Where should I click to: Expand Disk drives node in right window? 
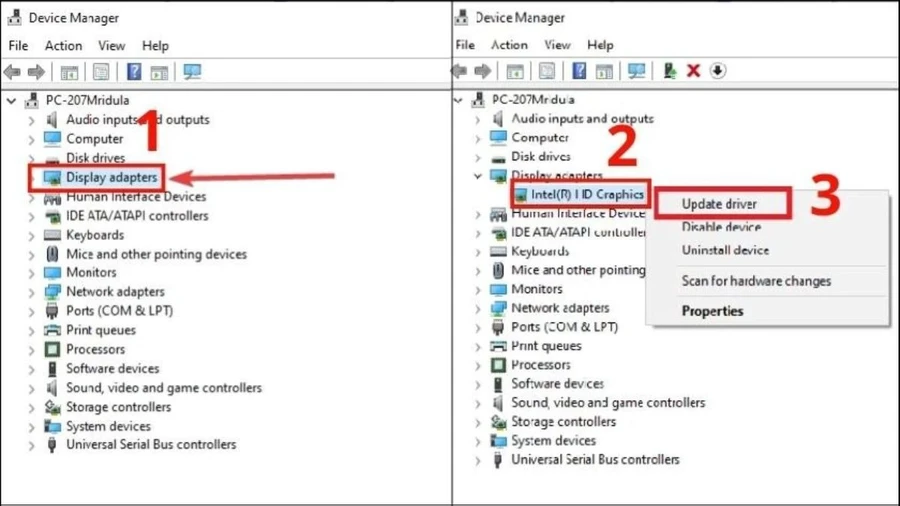pyautogui.click(x=478, y=157)
